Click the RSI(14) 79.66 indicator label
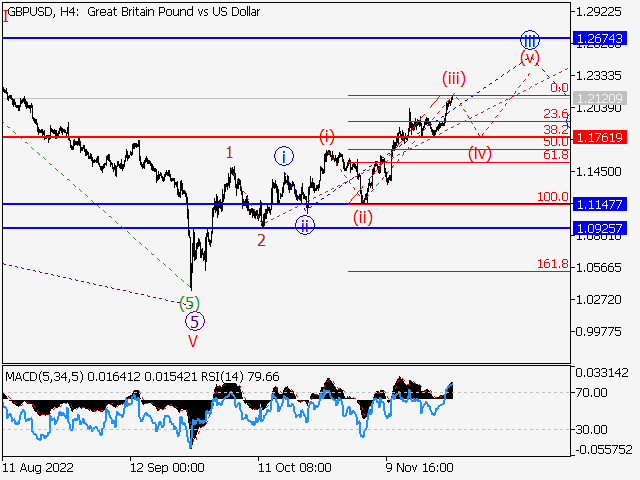This screenshot has height=480, width=640. coord(240,376)
